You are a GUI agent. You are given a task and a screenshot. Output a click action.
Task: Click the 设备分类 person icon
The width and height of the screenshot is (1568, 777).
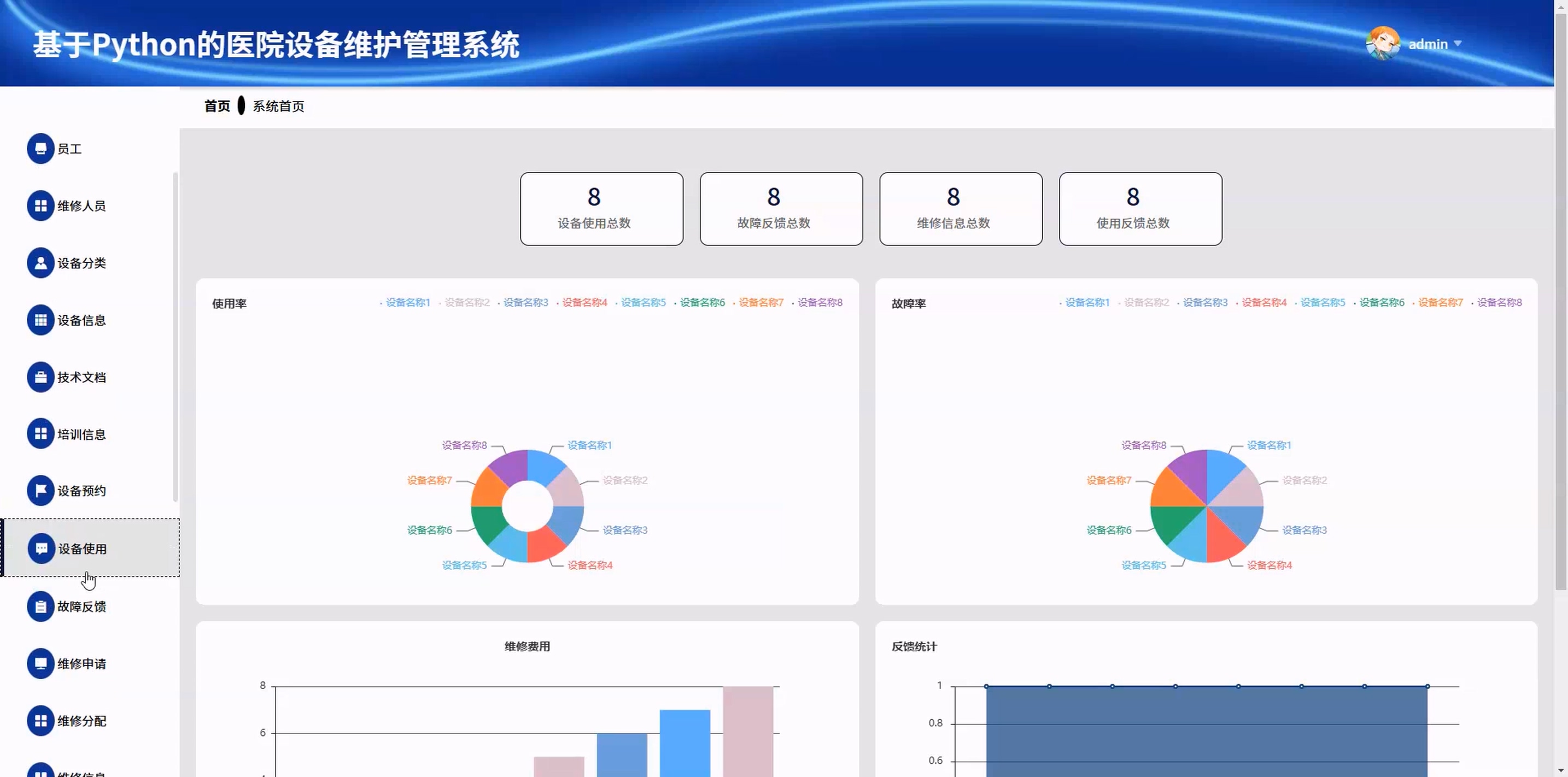click(40, 263)
